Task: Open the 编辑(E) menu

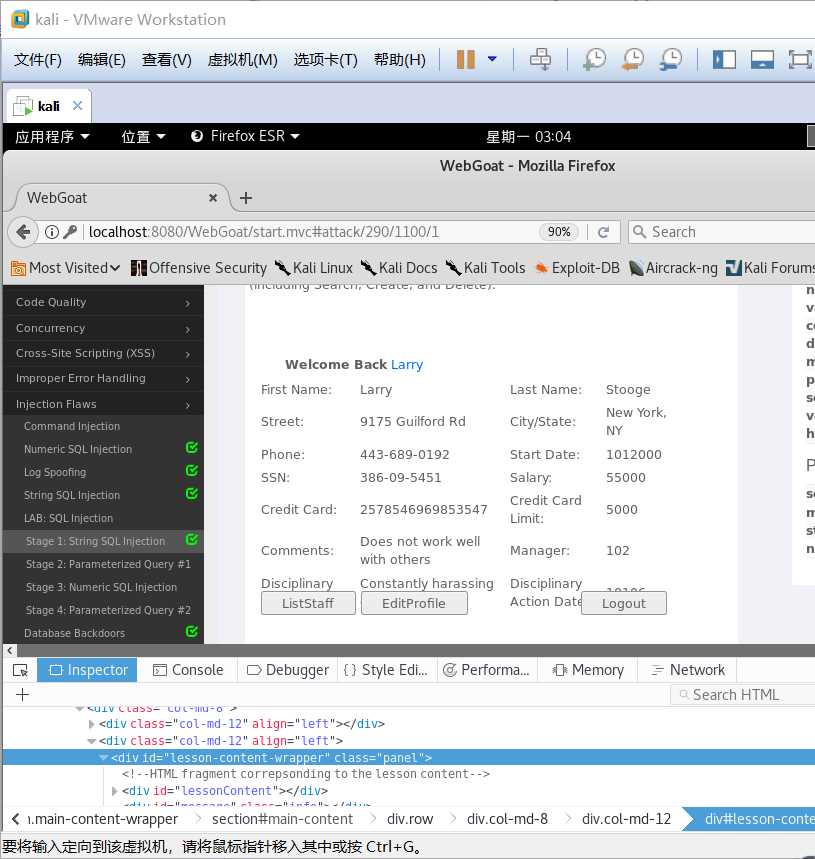Action: point(101,59)
